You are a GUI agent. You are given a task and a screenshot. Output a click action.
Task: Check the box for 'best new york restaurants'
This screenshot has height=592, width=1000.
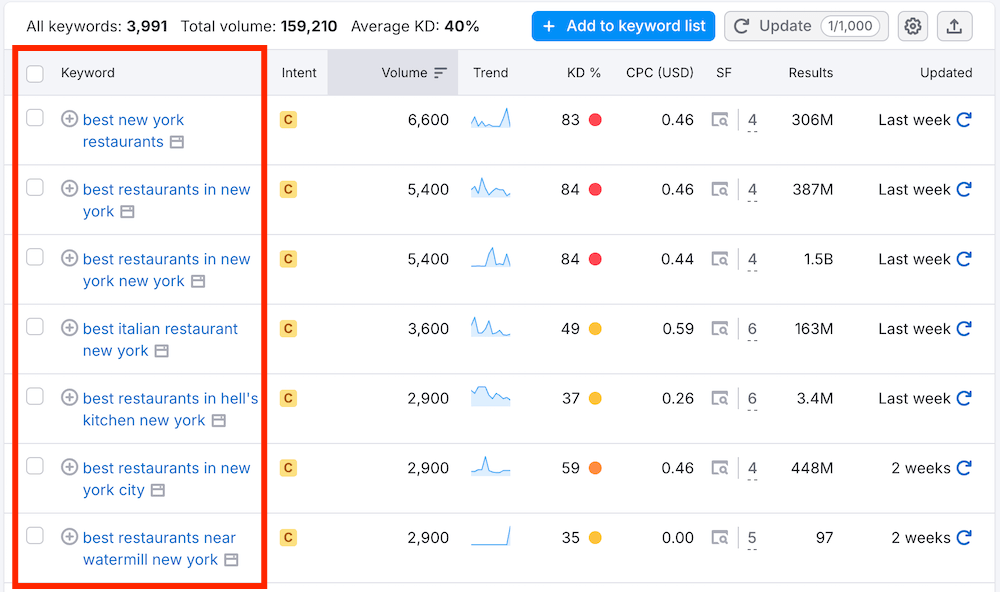35,119
